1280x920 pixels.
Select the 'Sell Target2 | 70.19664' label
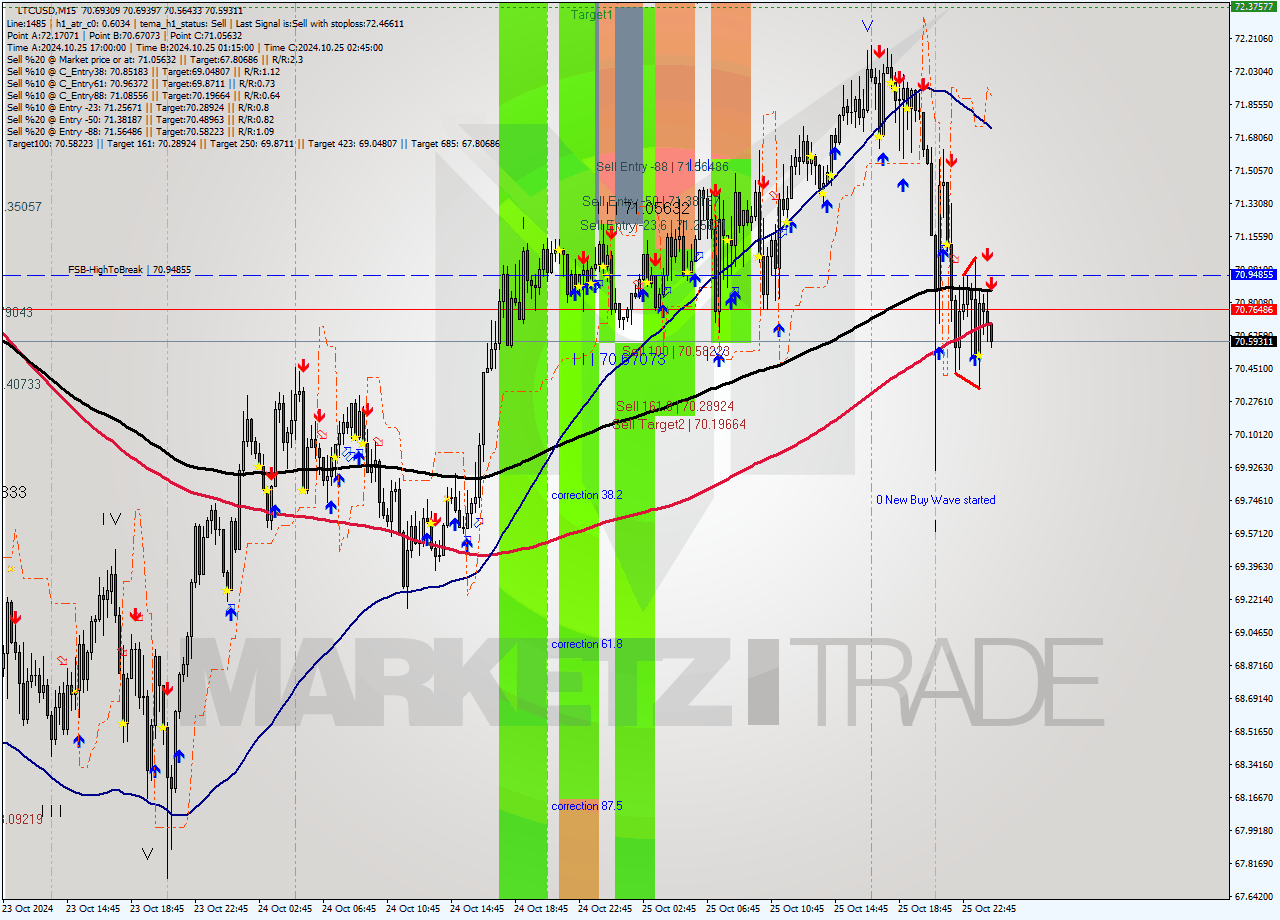[x=679, y=424]
